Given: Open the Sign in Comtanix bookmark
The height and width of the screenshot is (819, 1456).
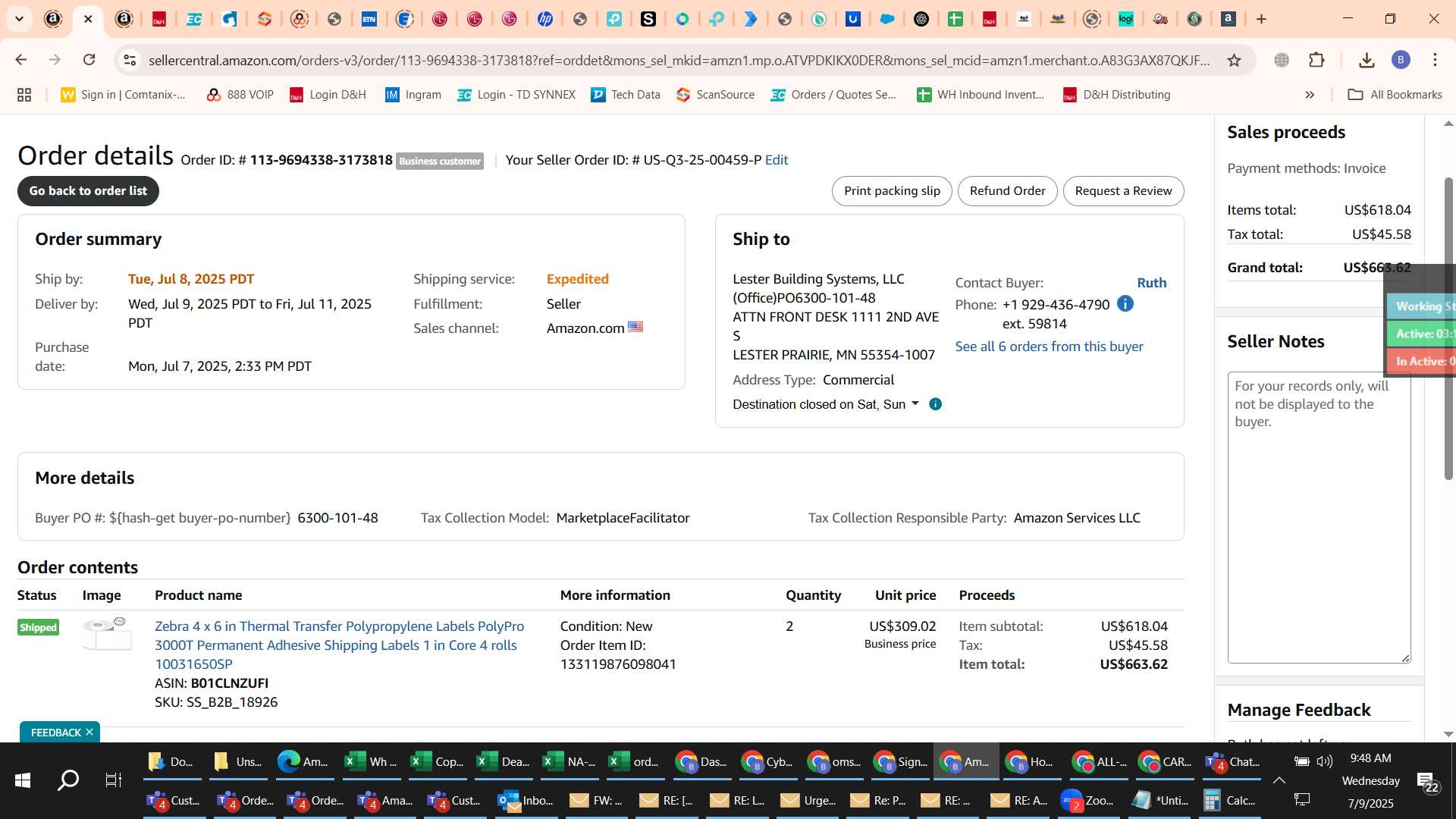Looking at the screenshot, I should click(123, 95).
